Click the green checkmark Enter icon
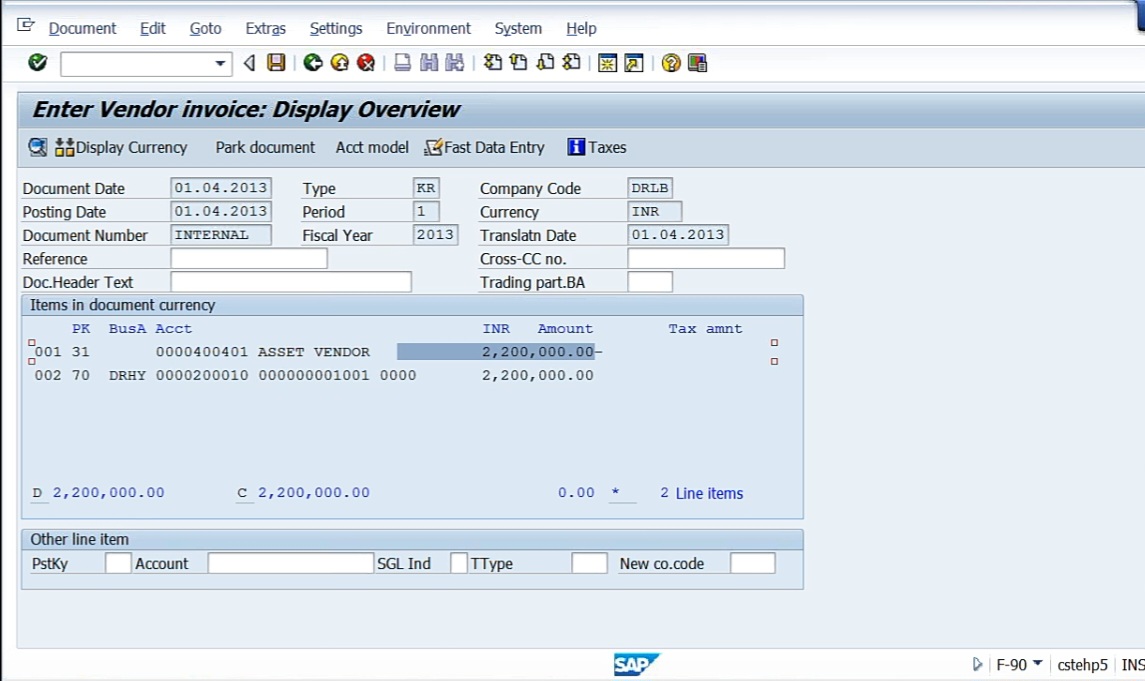The image size is (1145, 681). point(37,63)
